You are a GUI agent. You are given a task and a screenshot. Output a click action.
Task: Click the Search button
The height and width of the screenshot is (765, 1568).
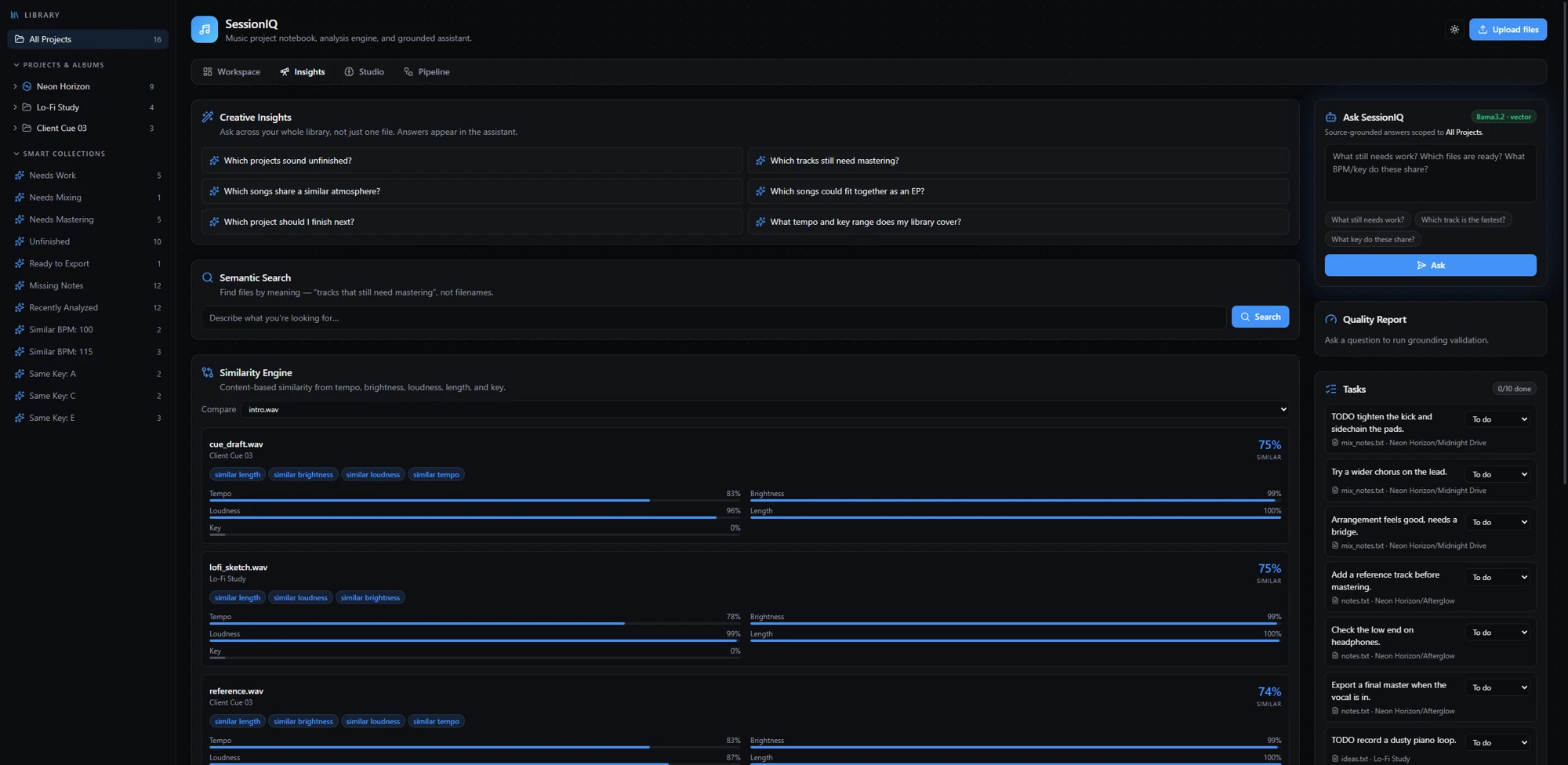[1260, 317]
